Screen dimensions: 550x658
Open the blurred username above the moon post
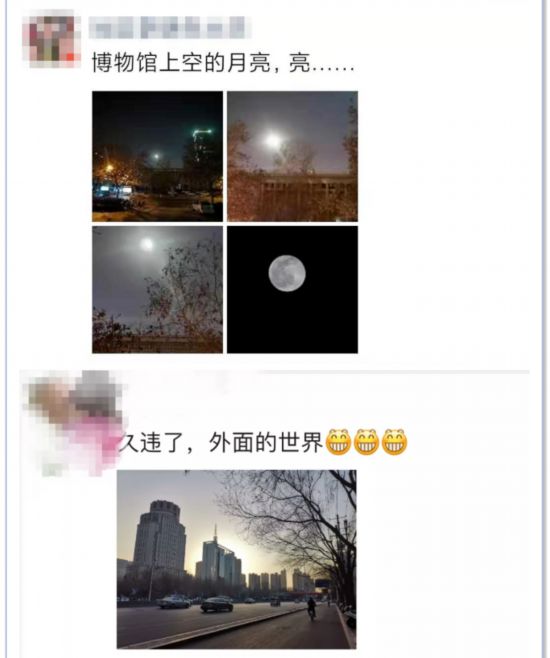click(170, 27)
